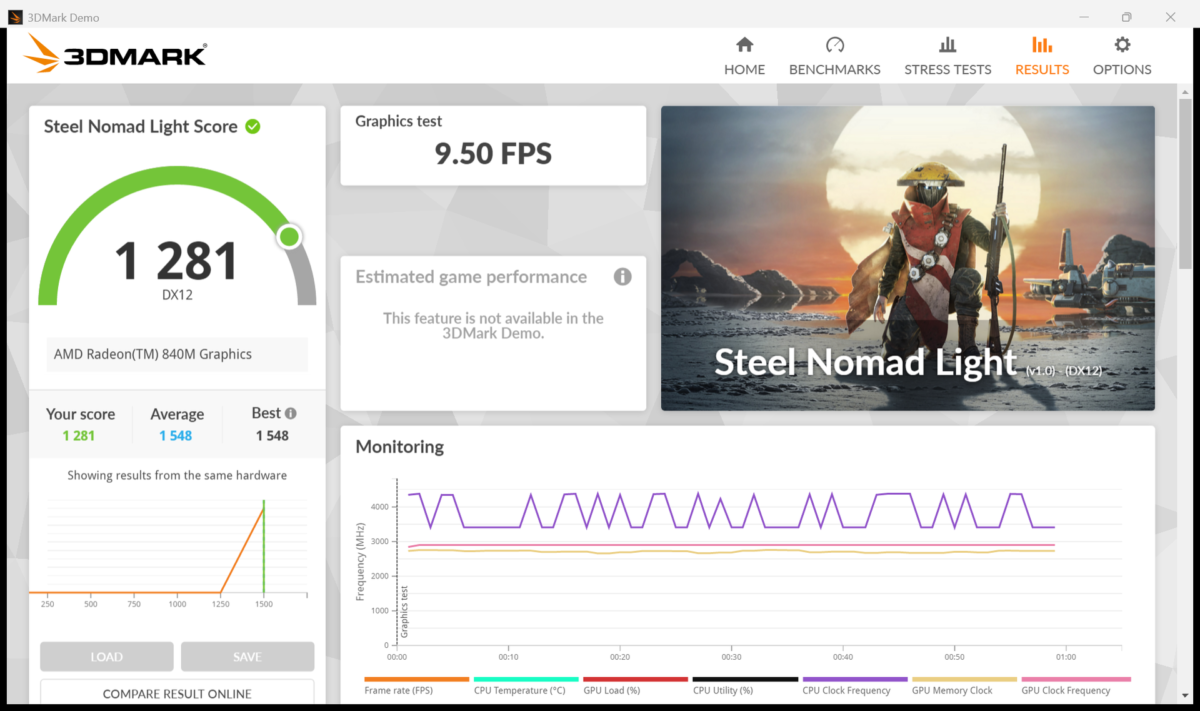
Task: Toggle the GPU Load (%) legend item
Action: click(634, 686)
